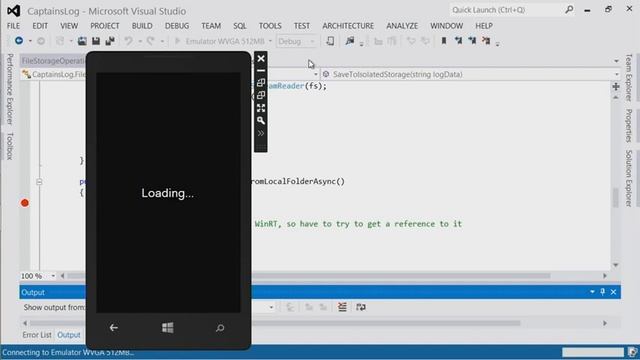Image resolution: width=640 pixels, height=360 pixels.
Task: Open the Team Explorer side tab
Action: (x=629, y=78)
